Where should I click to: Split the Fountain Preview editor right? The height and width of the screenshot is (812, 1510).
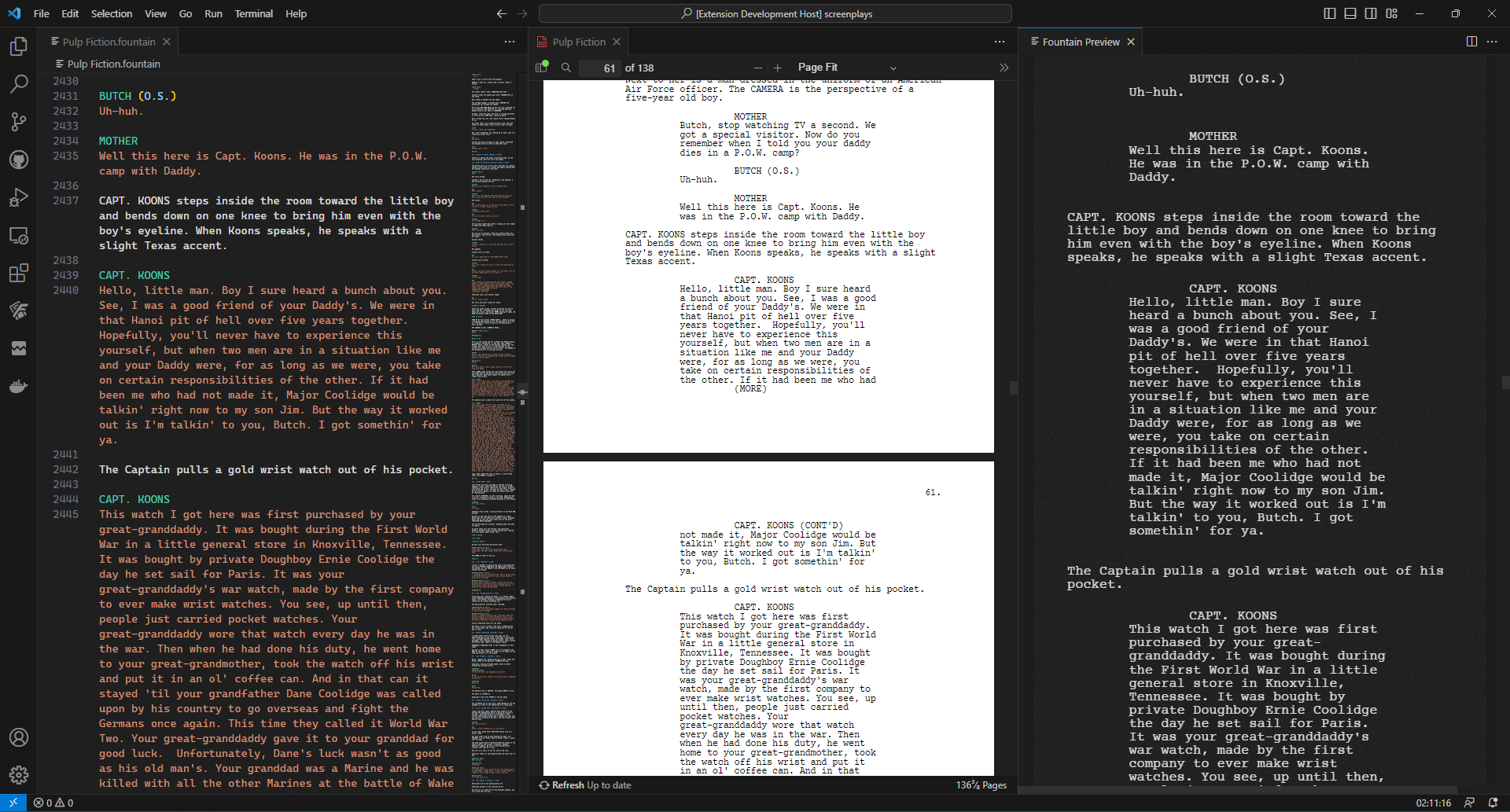pyautogui.click(x=1471, y=42)
